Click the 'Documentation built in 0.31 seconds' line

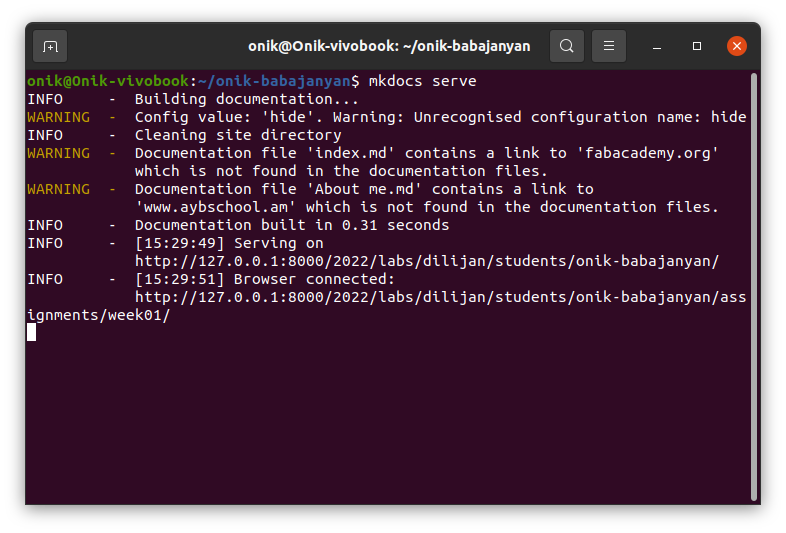292,225
